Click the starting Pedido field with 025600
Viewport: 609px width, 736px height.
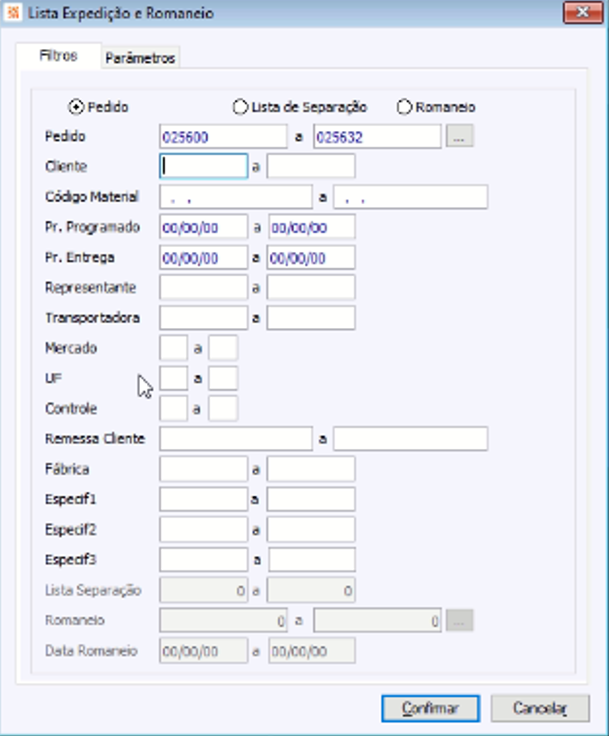[222, 137]
